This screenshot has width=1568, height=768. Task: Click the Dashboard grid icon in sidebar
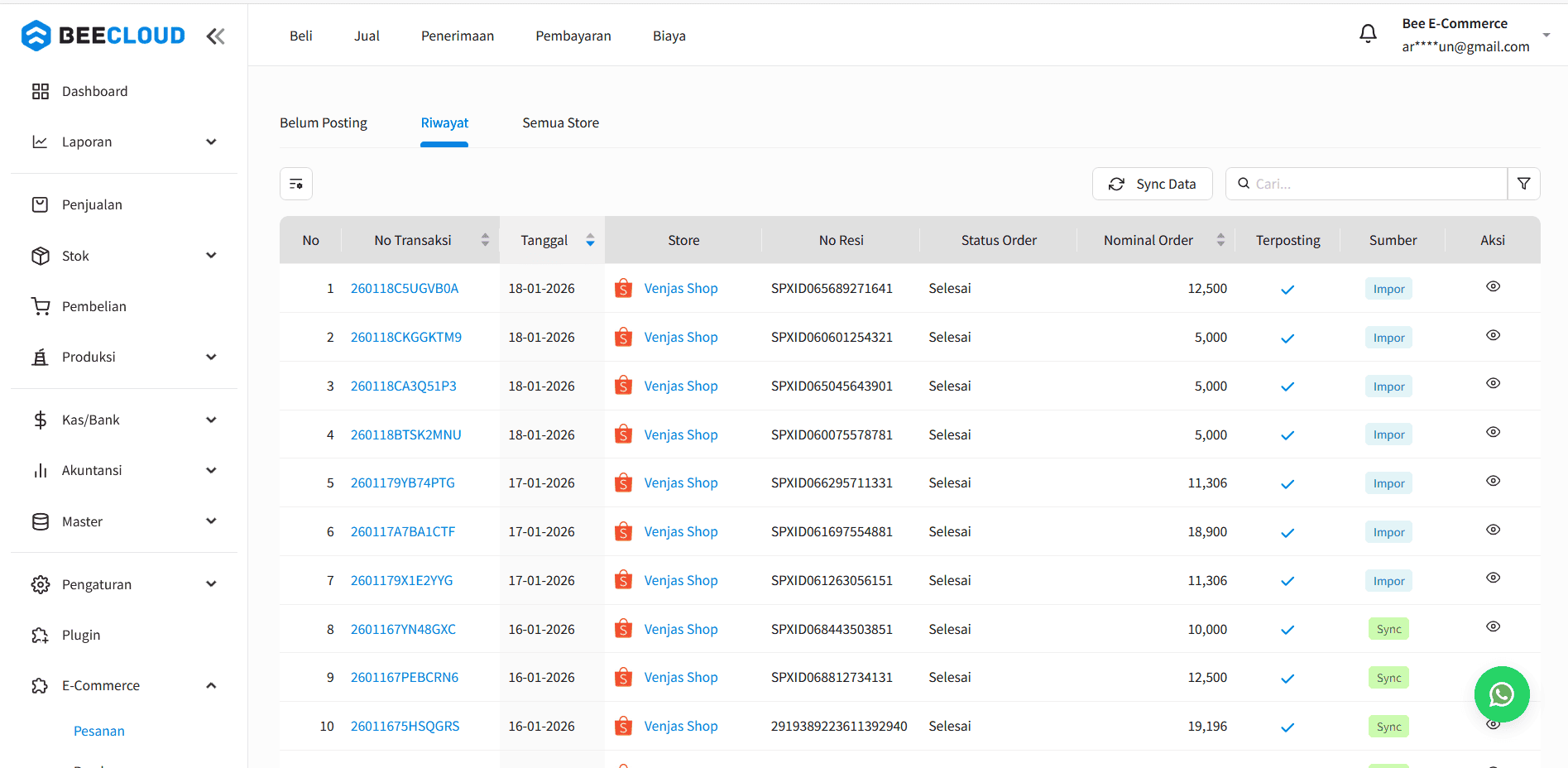(40, 91)
